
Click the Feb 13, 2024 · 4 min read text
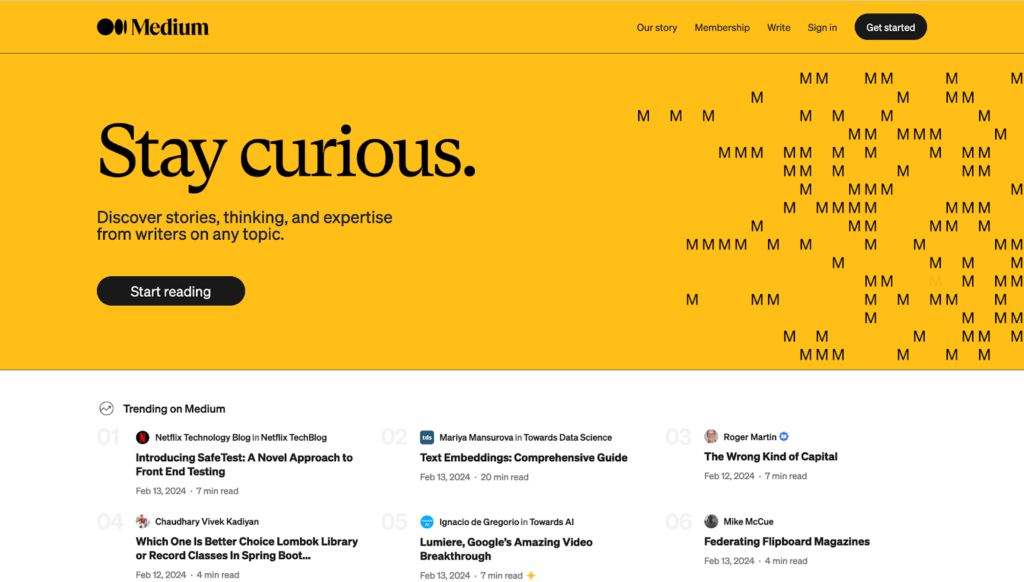click(x=756, y=560)
